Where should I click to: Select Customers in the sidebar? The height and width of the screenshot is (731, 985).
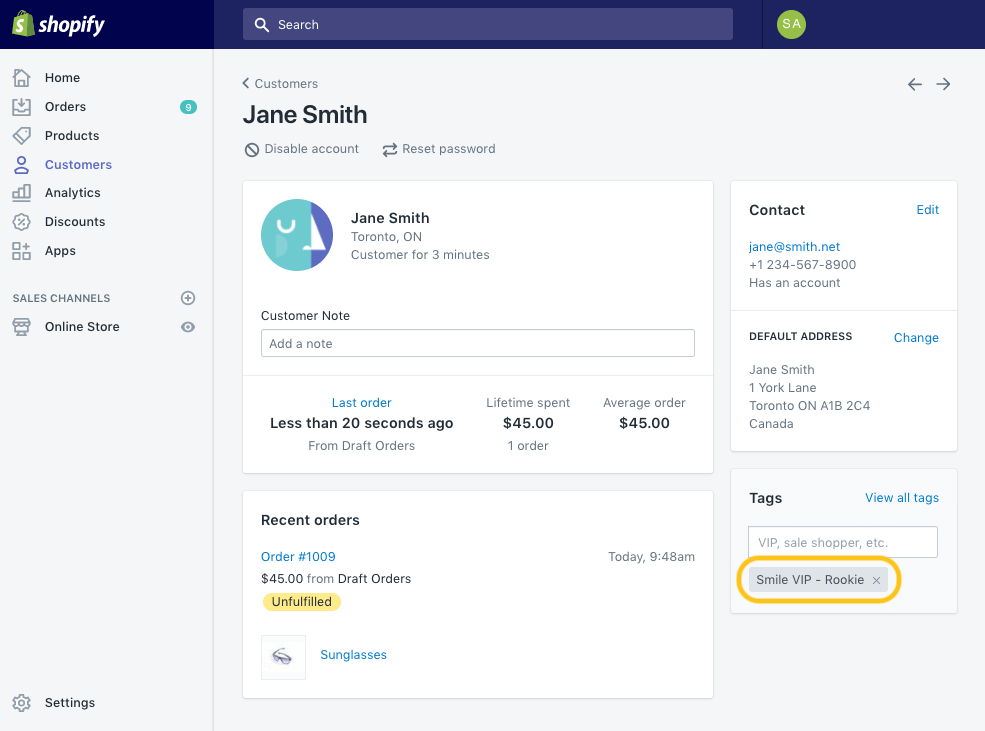coord(79,165)
